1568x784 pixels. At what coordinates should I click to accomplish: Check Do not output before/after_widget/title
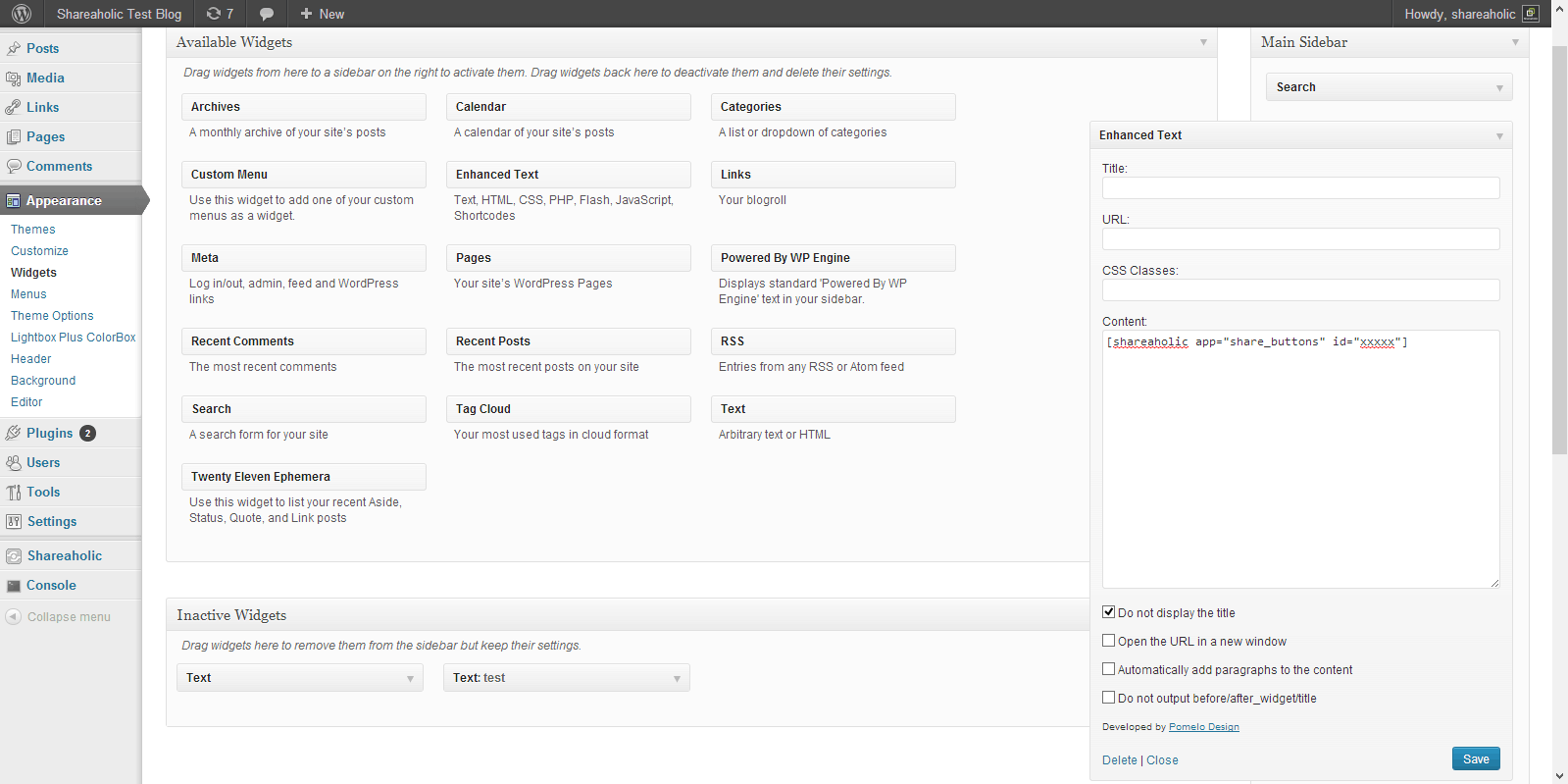pyautogui.click(x=1109, y=698)
